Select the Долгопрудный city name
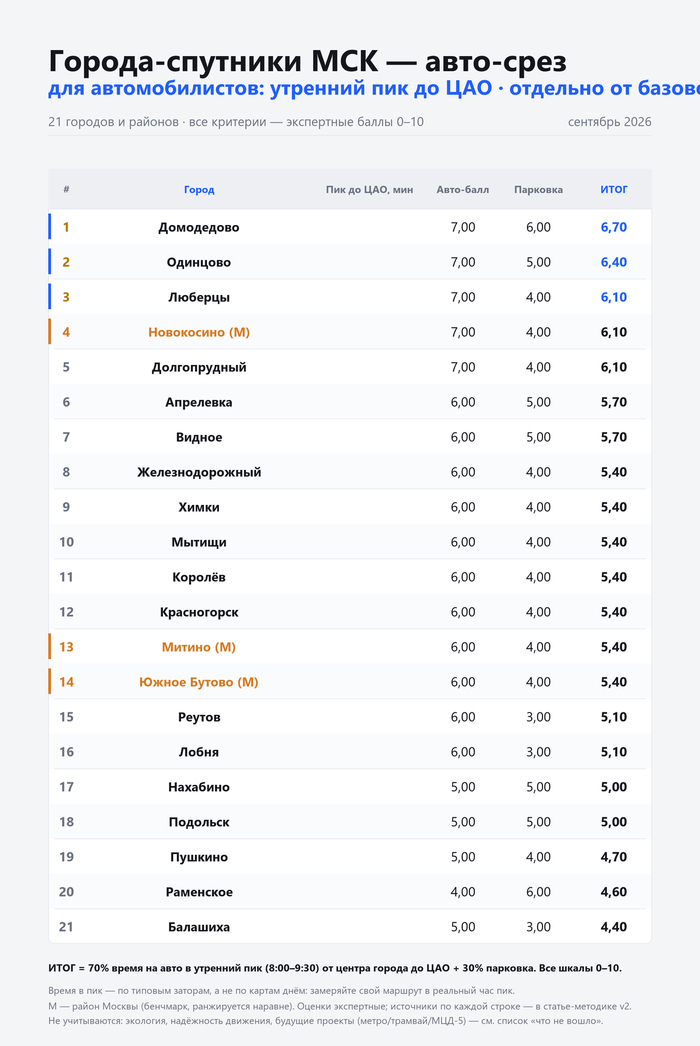Viewport: 700px width, 1046px height. (x=199, y=368)
